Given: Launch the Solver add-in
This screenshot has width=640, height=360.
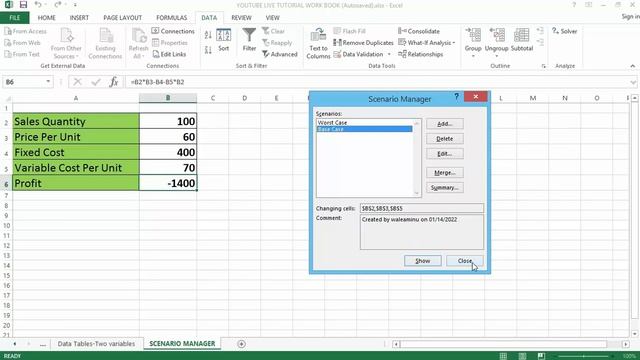Looking at the screenshot, I should coord(564,31).
